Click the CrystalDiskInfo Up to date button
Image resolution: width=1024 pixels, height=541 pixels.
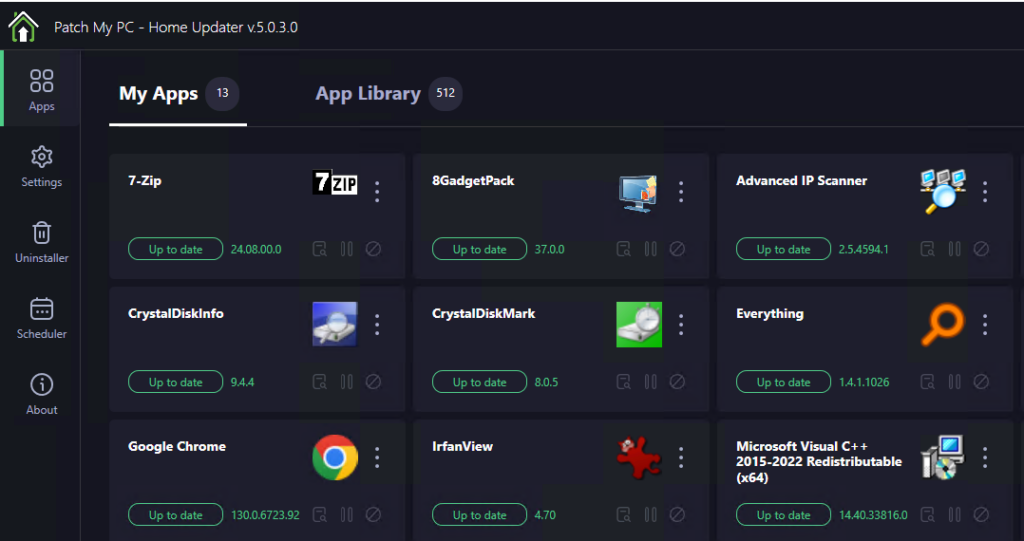point(176,382)
